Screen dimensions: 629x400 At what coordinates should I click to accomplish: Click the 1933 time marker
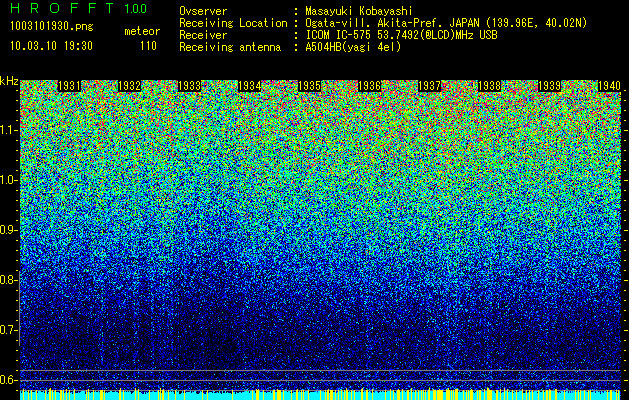point(189,86)
